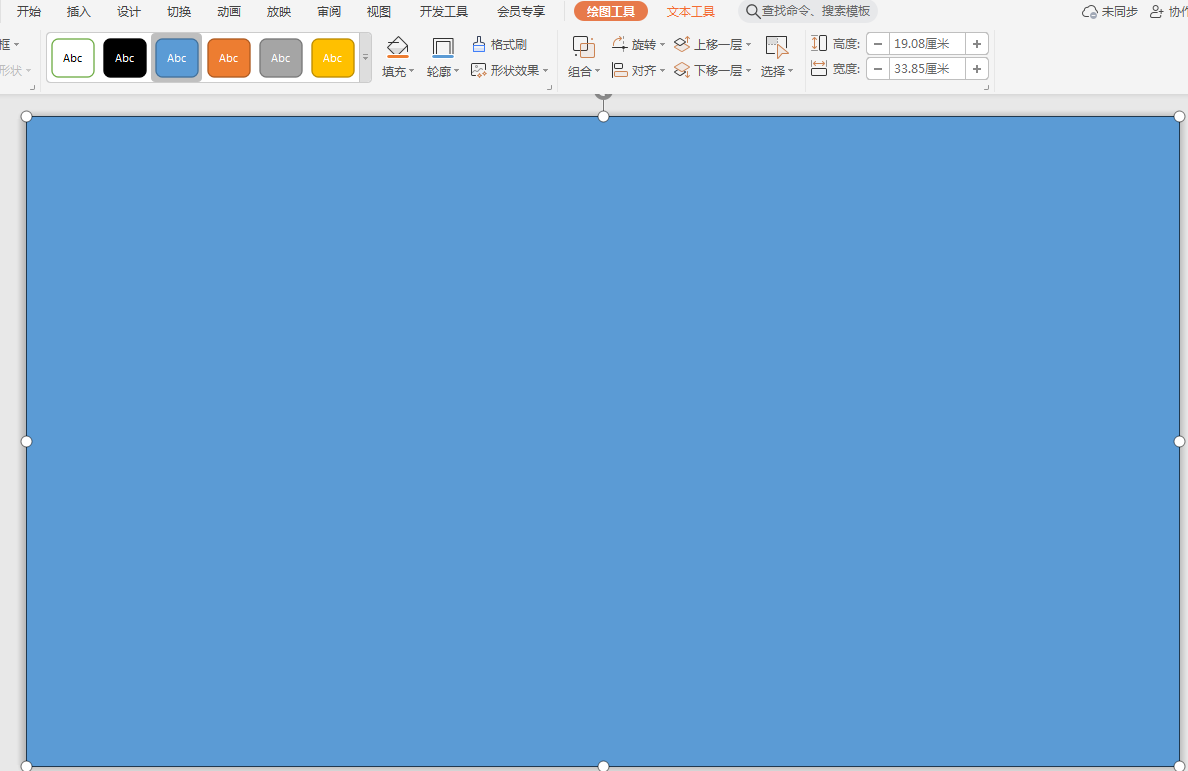Click the 选择 selection pane icon
Viewport: 1188px width, 771px height.
point(777,48)
